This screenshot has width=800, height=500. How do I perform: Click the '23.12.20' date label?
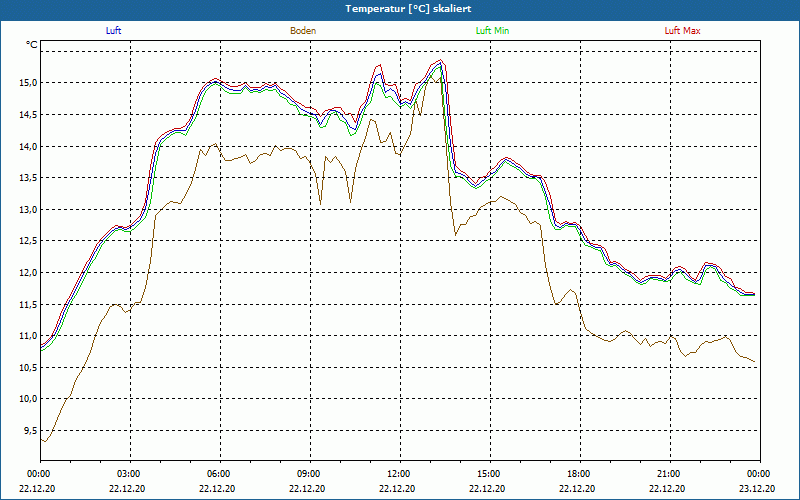pos(757,488)
